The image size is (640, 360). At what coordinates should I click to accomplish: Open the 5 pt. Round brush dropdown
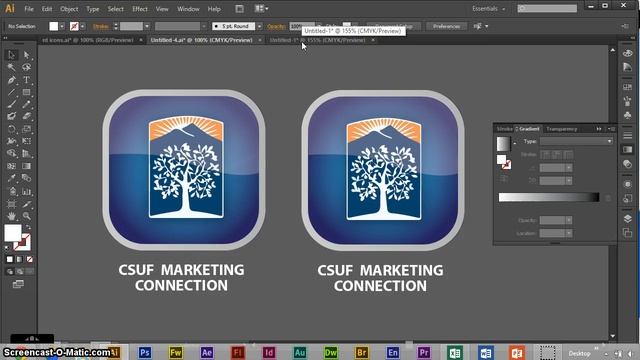260,26
